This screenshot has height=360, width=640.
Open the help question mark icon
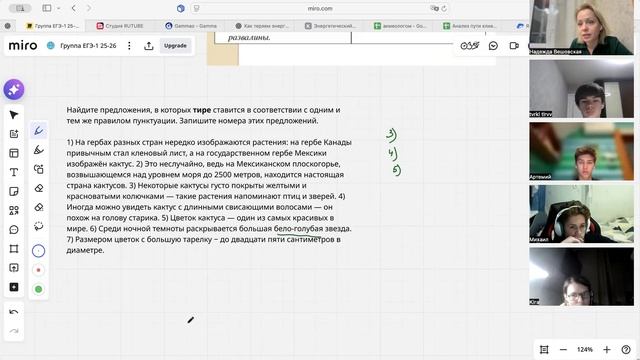pos(626,349)
